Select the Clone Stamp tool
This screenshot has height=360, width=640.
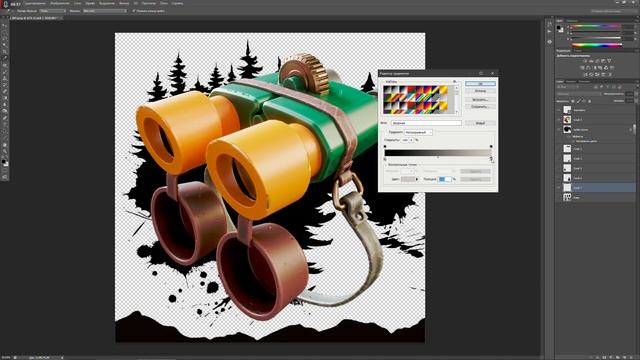pos(4,78)
